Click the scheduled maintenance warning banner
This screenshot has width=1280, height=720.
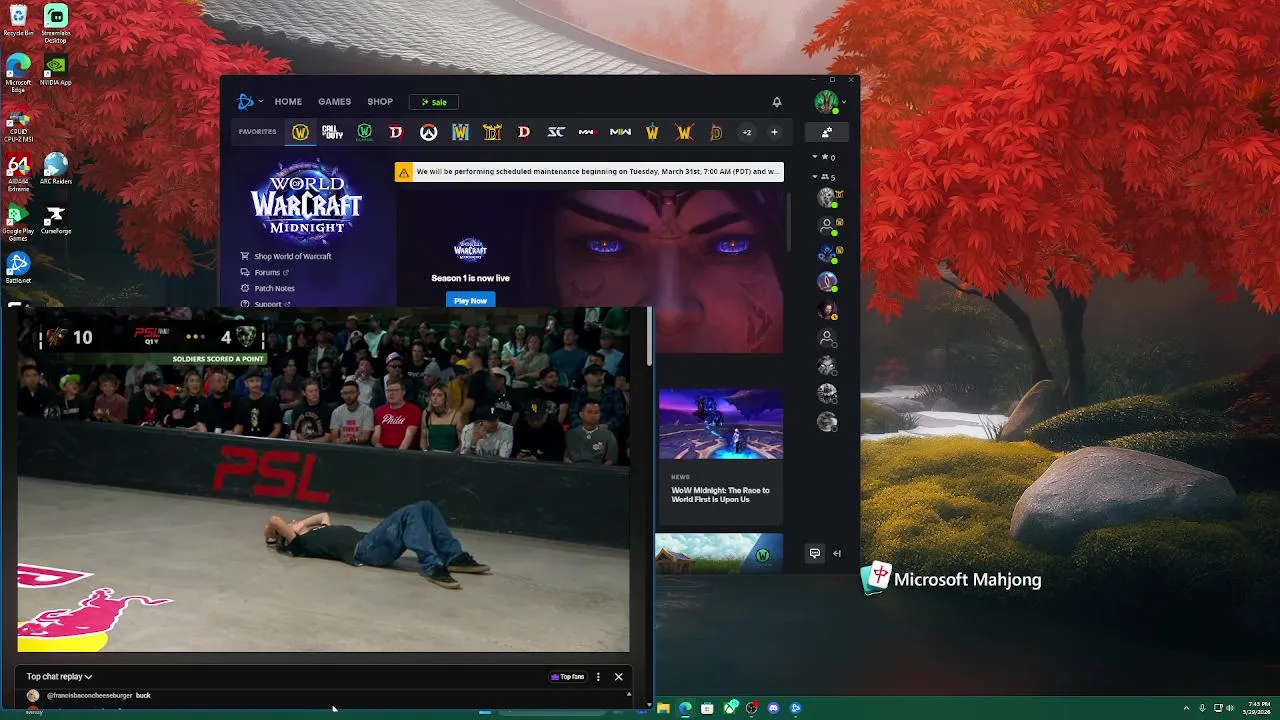(589, 172)
